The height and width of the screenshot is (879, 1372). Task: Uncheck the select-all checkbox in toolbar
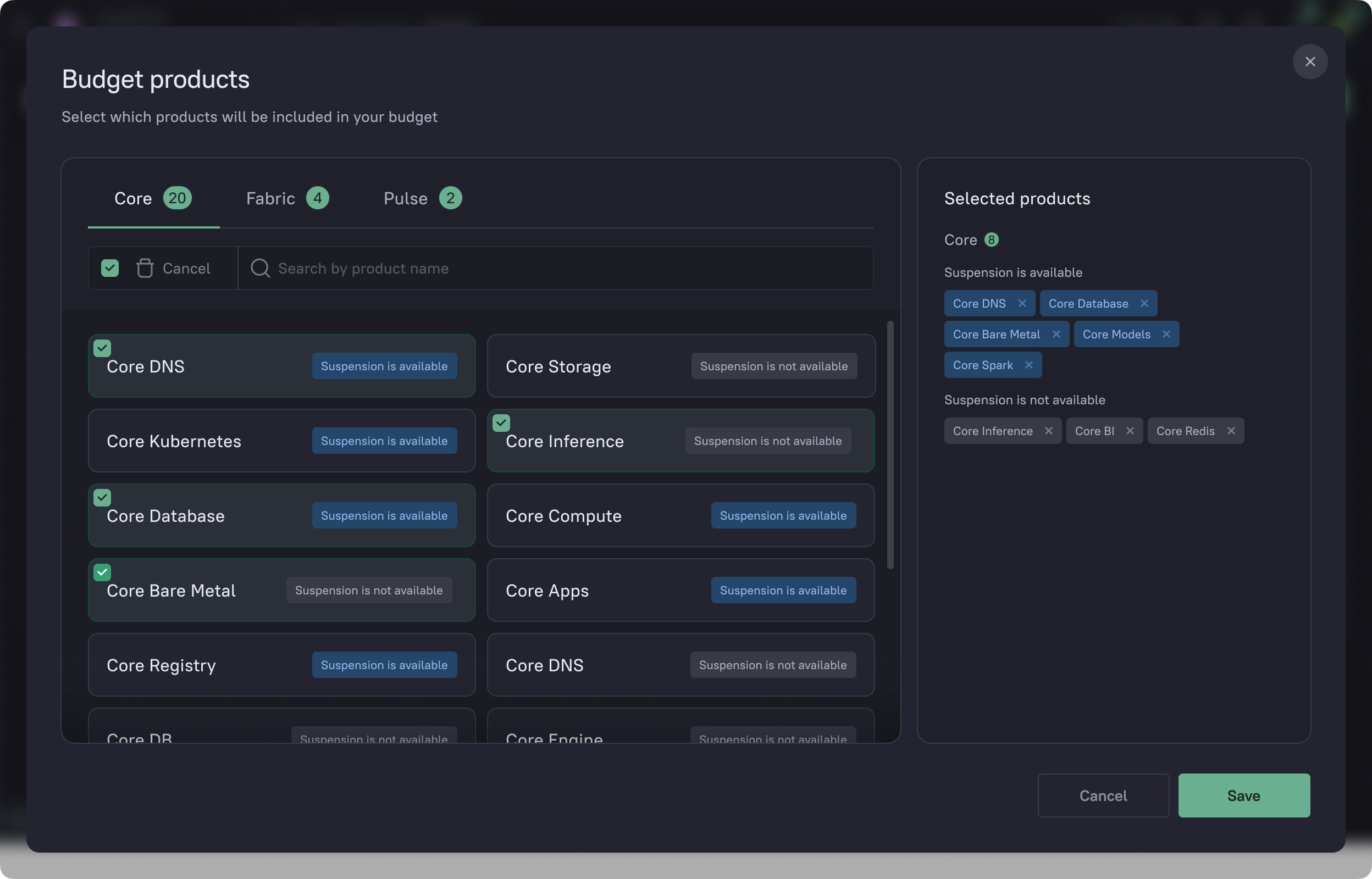[109, 268]
